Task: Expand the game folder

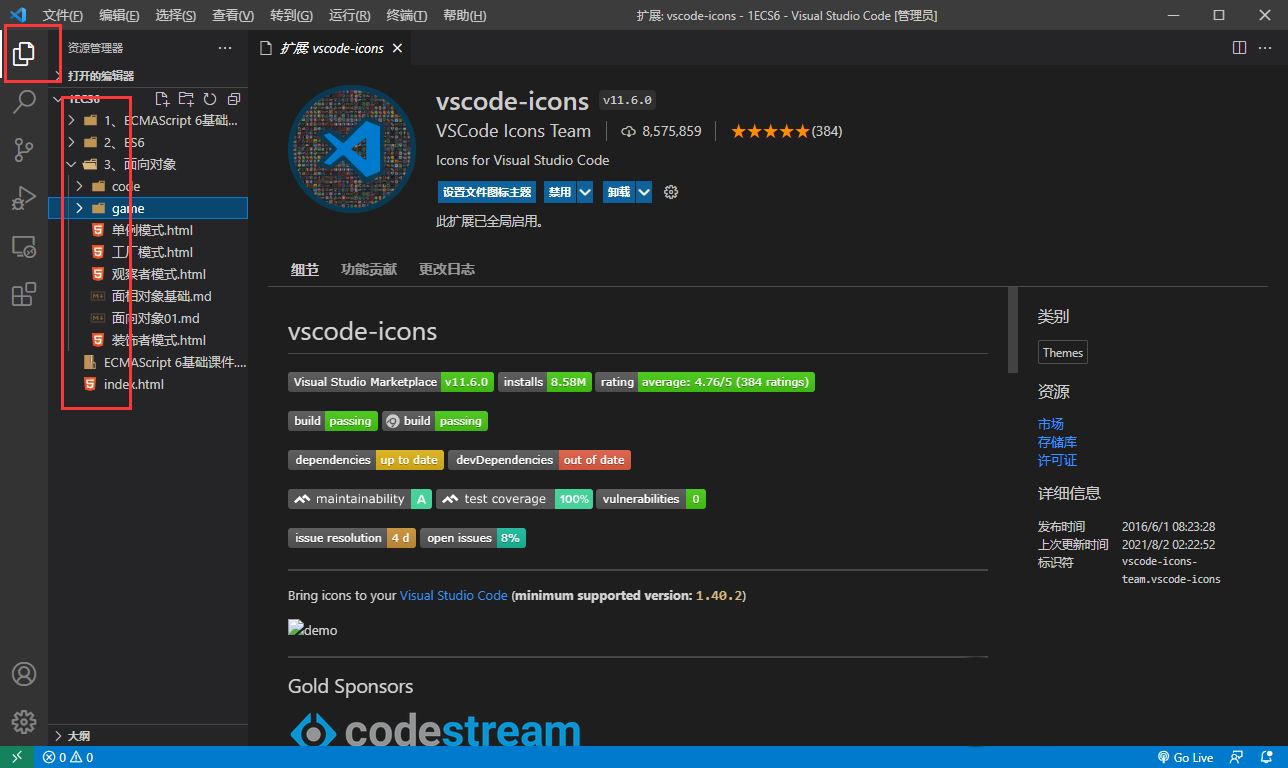Action: point(148,208)
